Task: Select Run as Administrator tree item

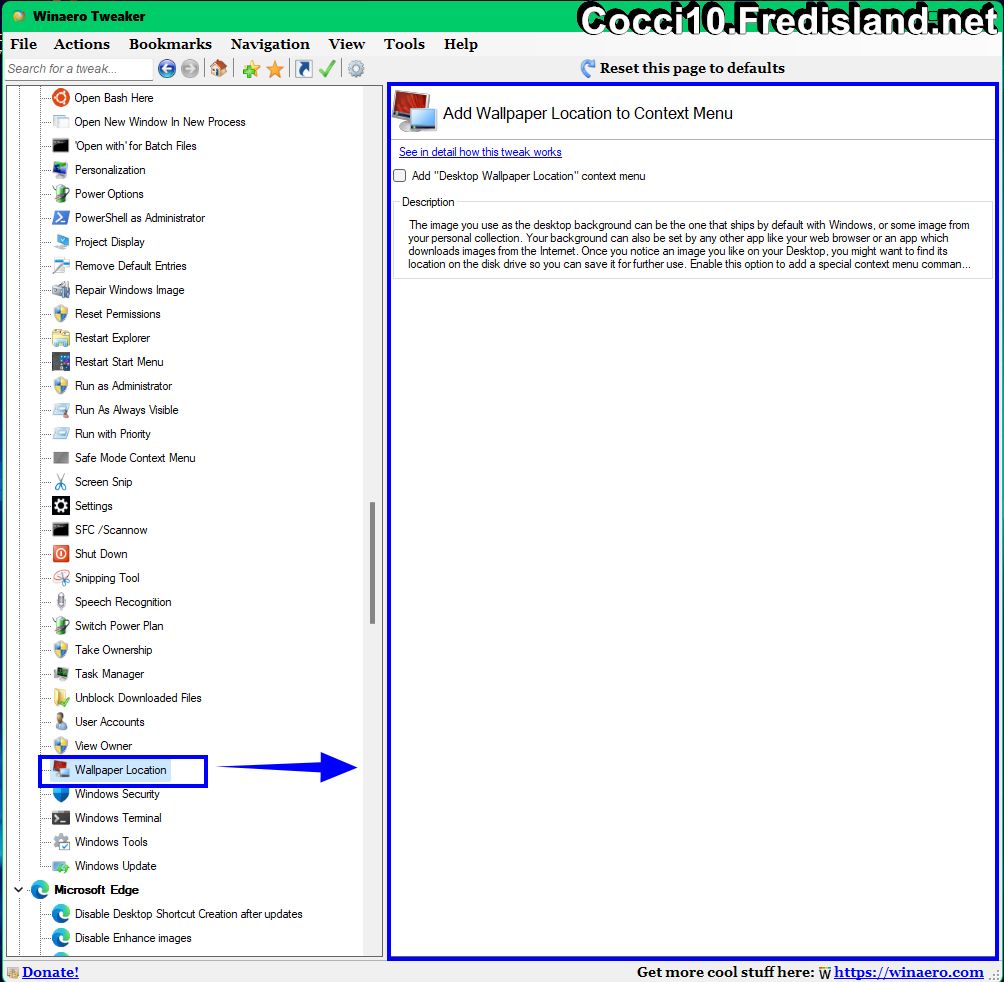Action: coord(124,386)
